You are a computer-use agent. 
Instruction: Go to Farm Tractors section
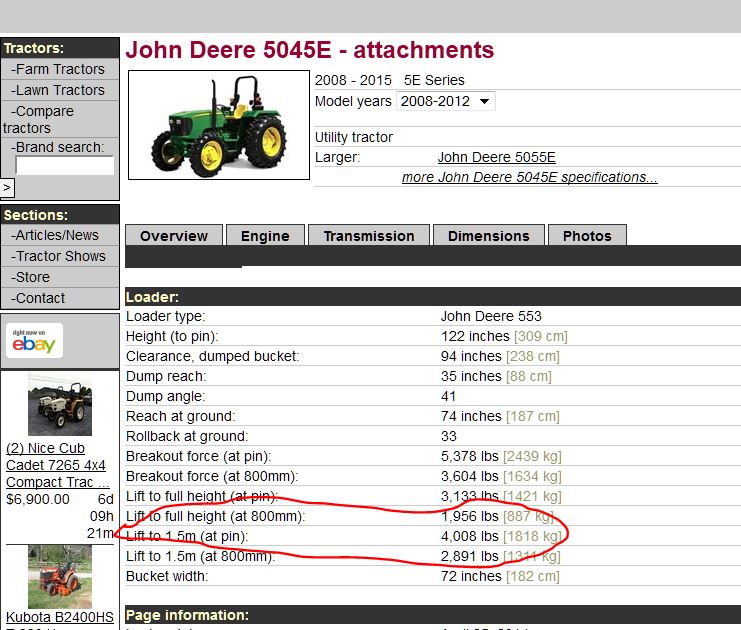coord(58,69)
